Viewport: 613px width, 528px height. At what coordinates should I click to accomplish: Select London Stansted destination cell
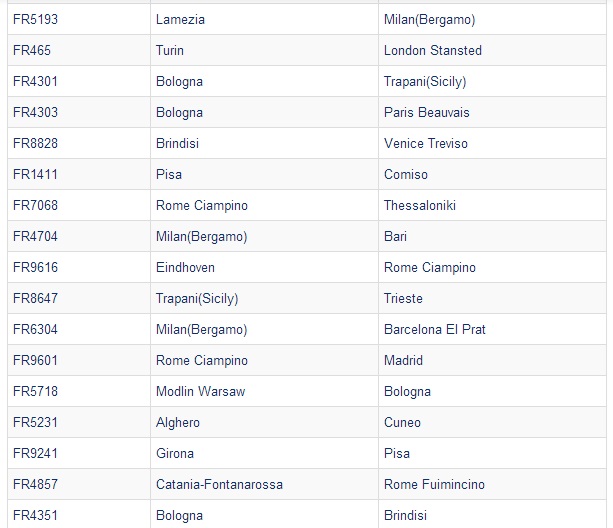coord(492,50)
